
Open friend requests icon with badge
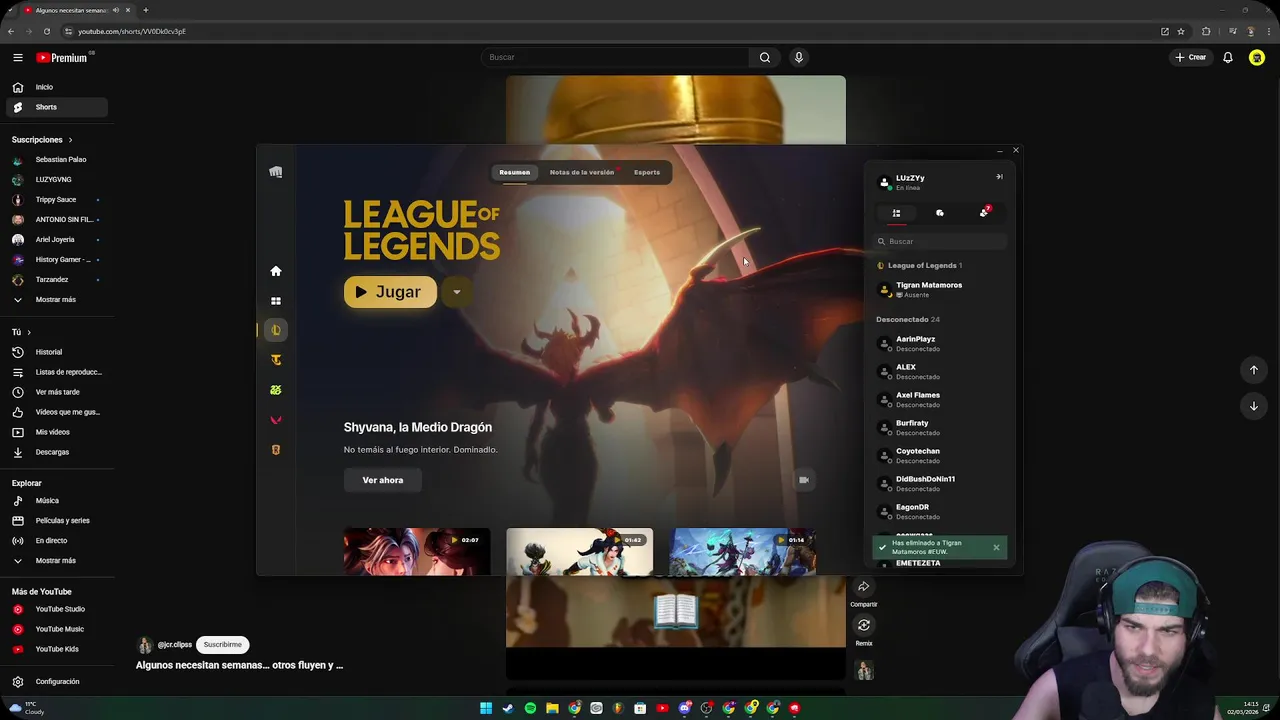point(984,212)
